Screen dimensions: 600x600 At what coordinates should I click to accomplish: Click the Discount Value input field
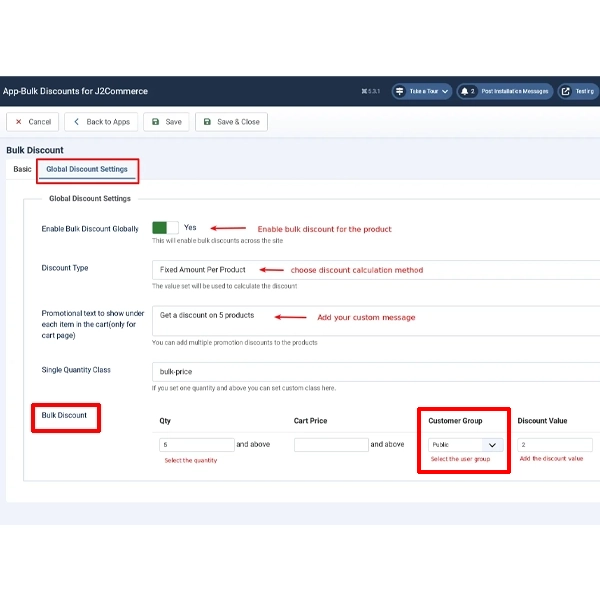pyautogui.click(x=555, y=445)
